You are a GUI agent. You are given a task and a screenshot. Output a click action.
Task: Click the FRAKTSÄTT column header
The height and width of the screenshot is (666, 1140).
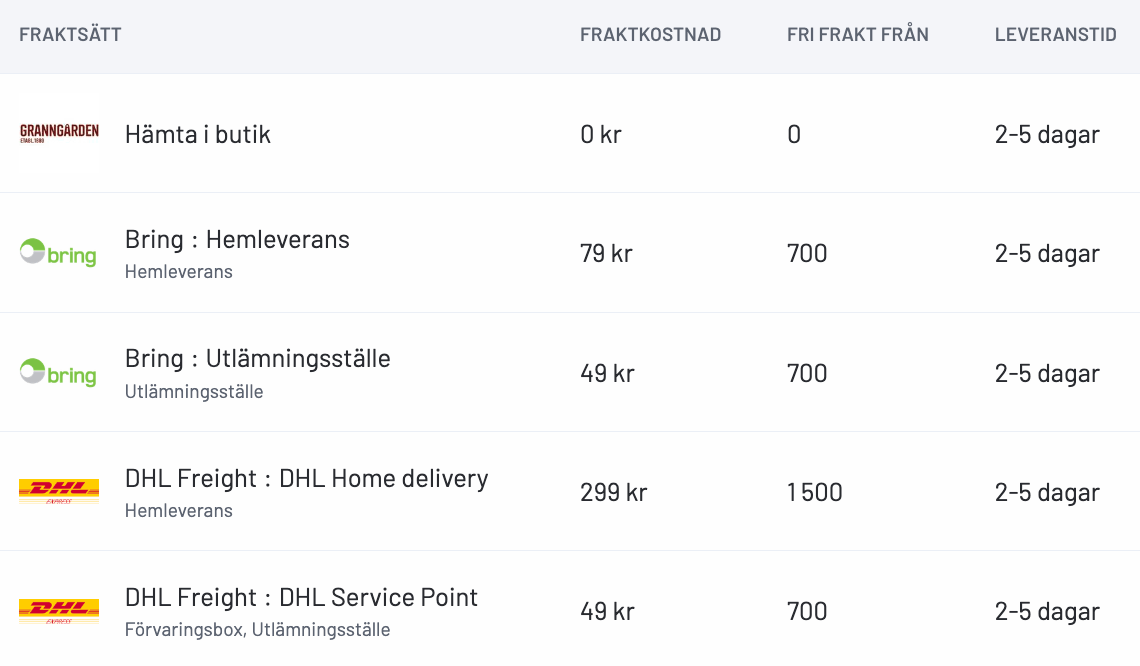pos(70,35)
